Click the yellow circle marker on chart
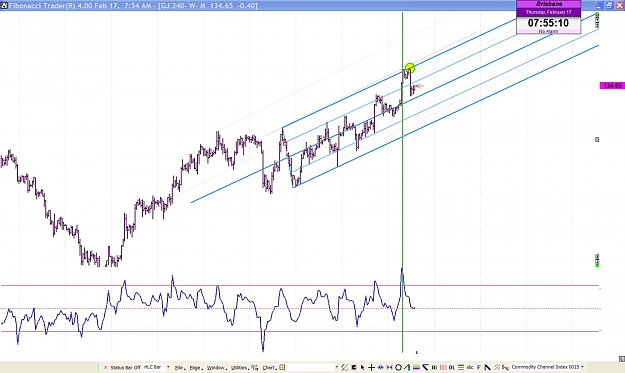The width and height of the screenshot is (625, 373). pos(410,68)
